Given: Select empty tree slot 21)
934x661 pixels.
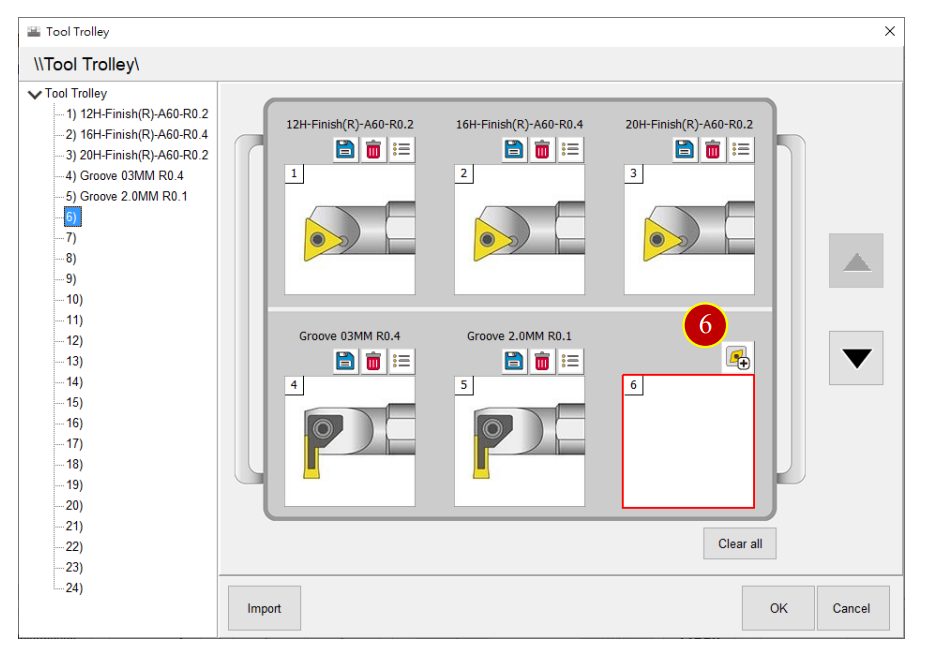Looking at the screenshot, I should (74, 526).
